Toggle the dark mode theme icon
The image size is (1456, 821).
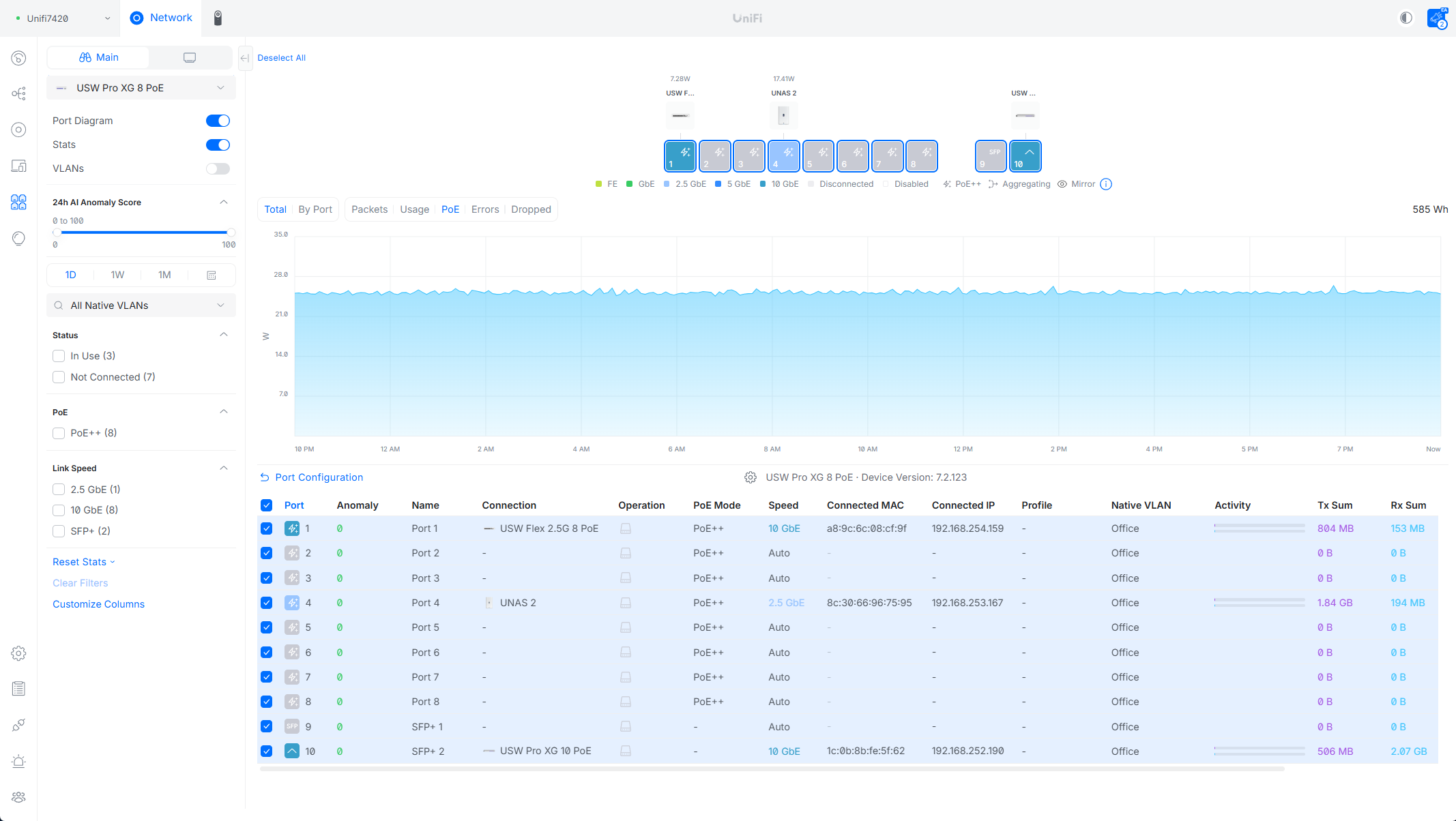click(1406, 18)
